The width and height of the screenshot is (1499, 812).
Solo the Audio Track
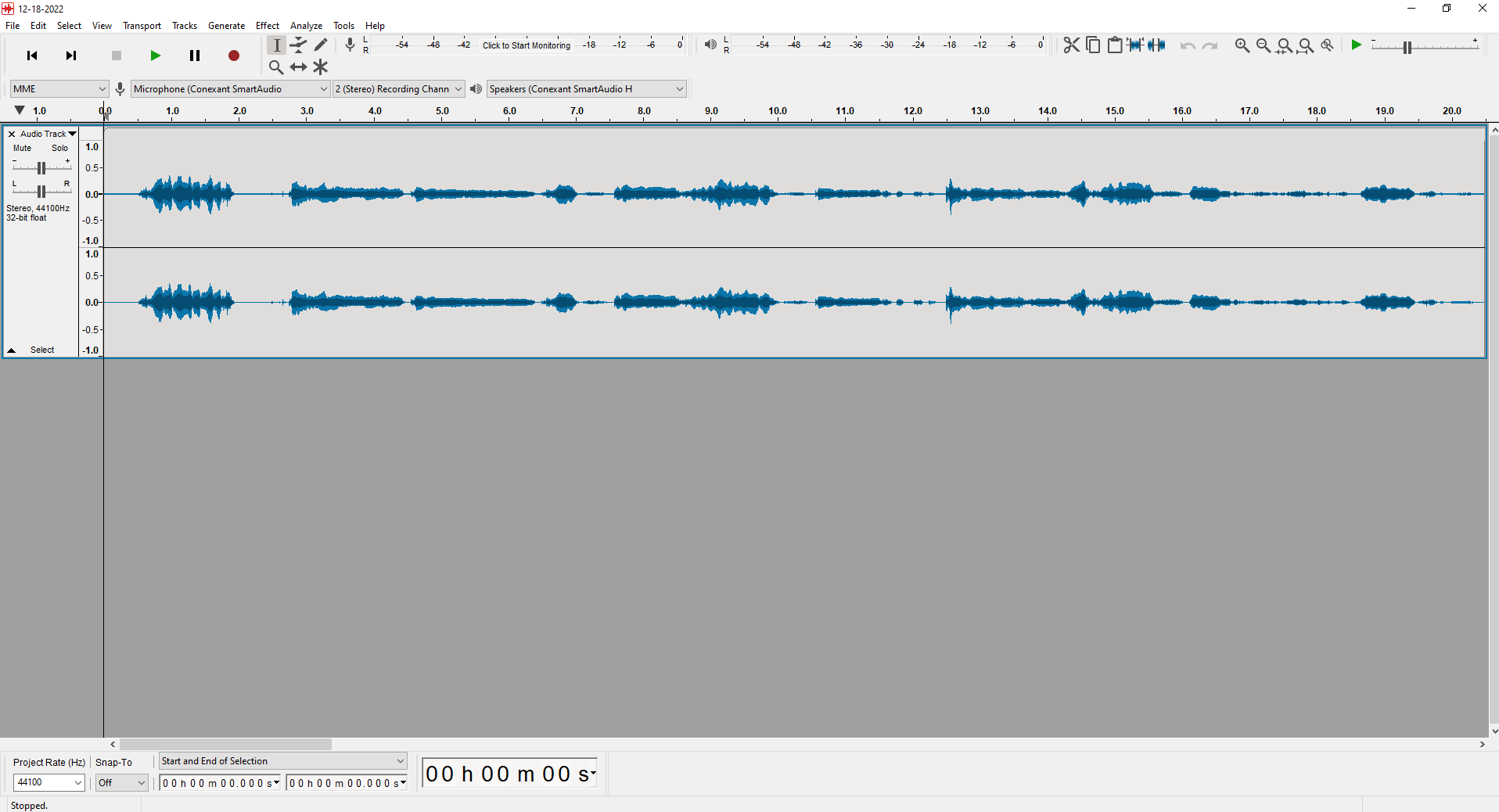[x=59, y=148]
